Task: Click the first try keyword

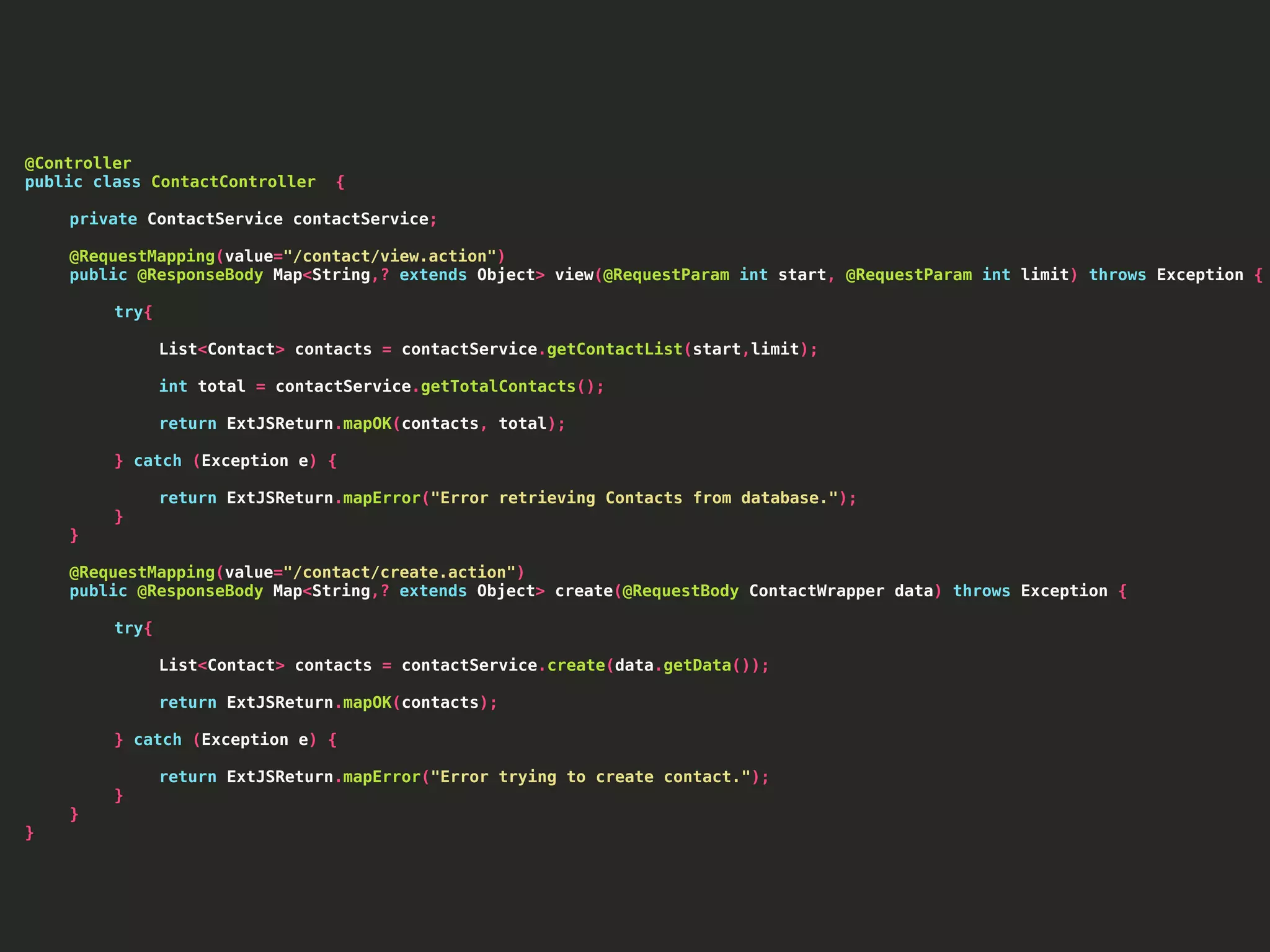Action: coord(128,312)
